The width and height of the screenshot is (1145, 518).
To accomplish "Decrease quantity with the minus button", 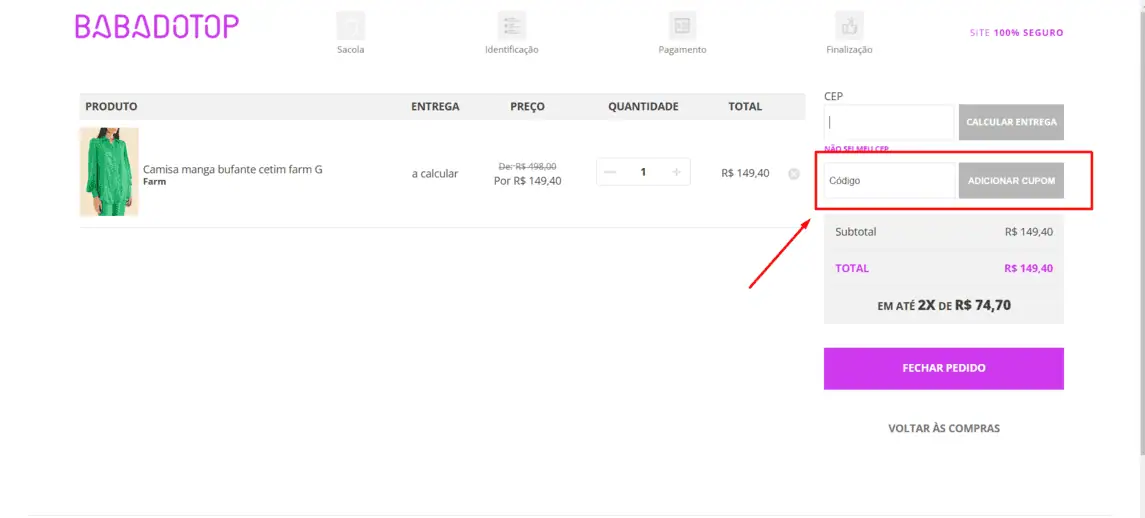I will click(x=610, y=172).
